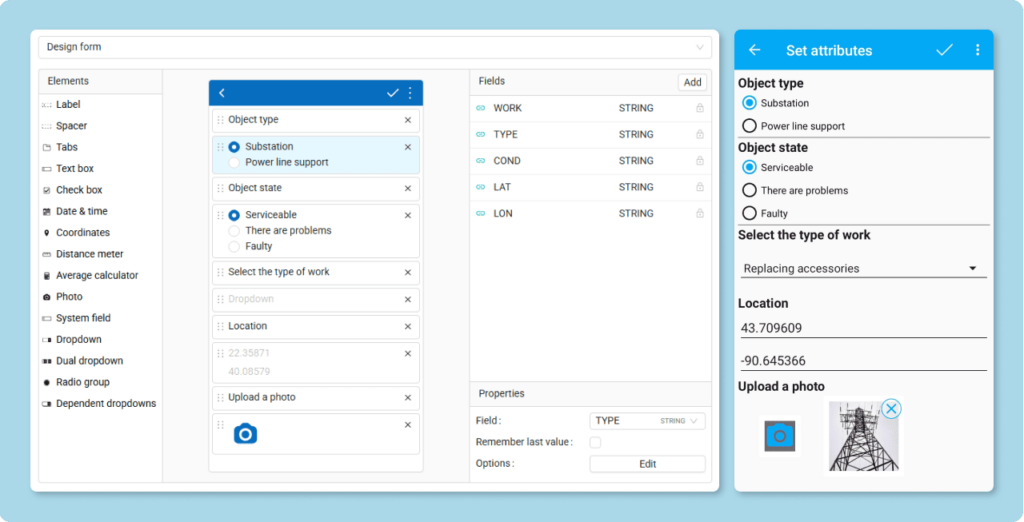The height and width of the screenshot is (522, 1024).
Task: Tap the camera button under Upload a photo
Action: [780, 436]
